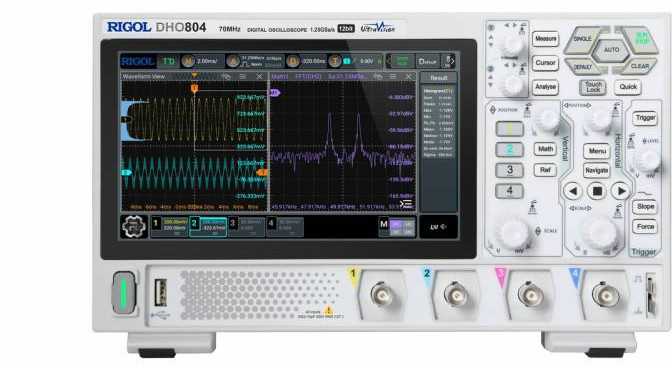Viewport: 672px width, 368px height.
Task: Click icon left of Waveform View menu
Action: pyautogui.click(x=226, y=76)
